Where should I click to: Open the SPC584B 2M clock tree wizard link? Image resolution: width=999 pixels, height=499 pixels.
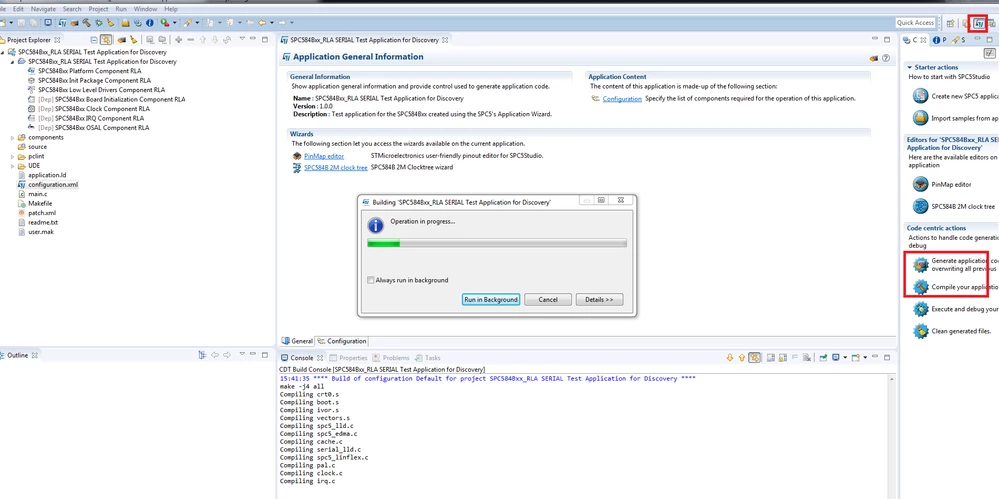tap(336, 168)
